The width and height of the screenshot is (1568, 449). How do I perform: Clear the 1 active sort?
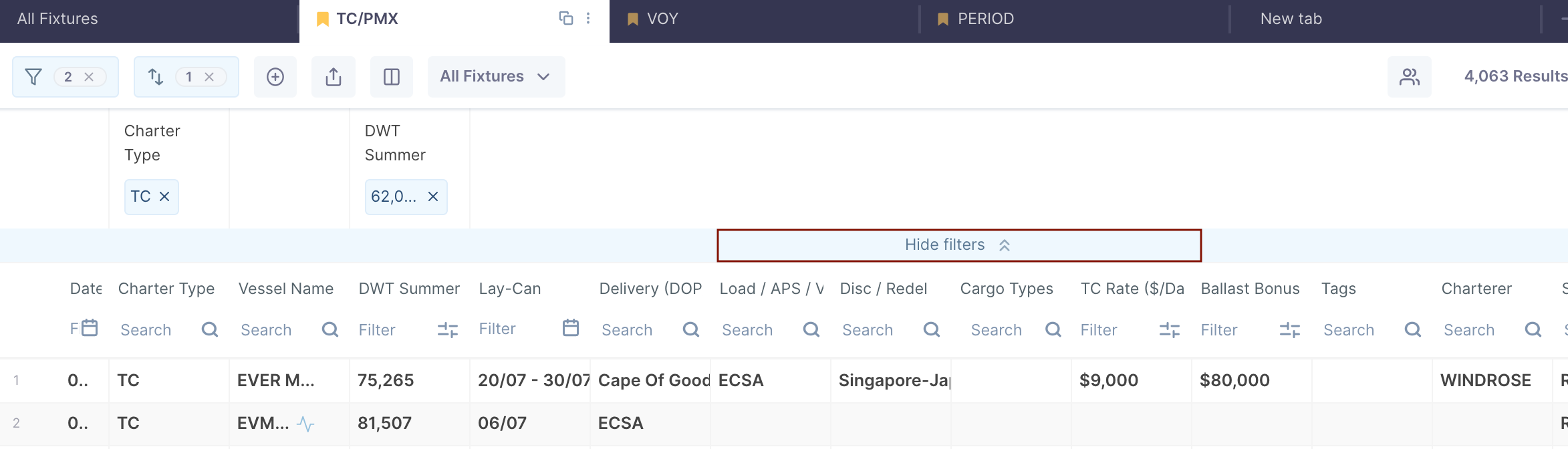pos(209,77)
